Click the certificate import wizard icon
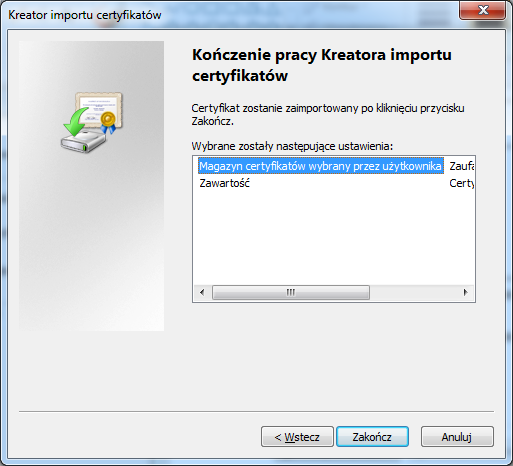 [92, 122]
